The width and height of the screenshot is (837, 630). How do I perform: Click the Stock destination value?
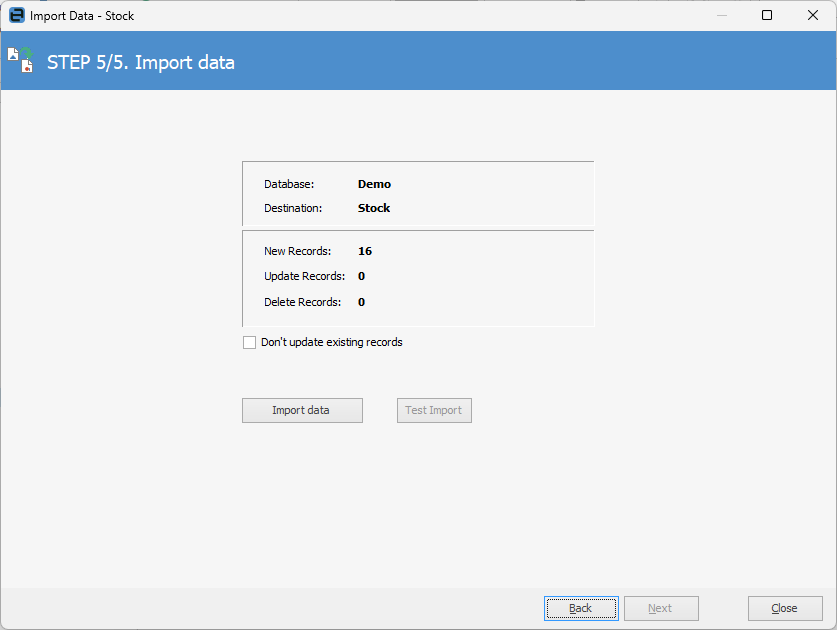point(374,209)
